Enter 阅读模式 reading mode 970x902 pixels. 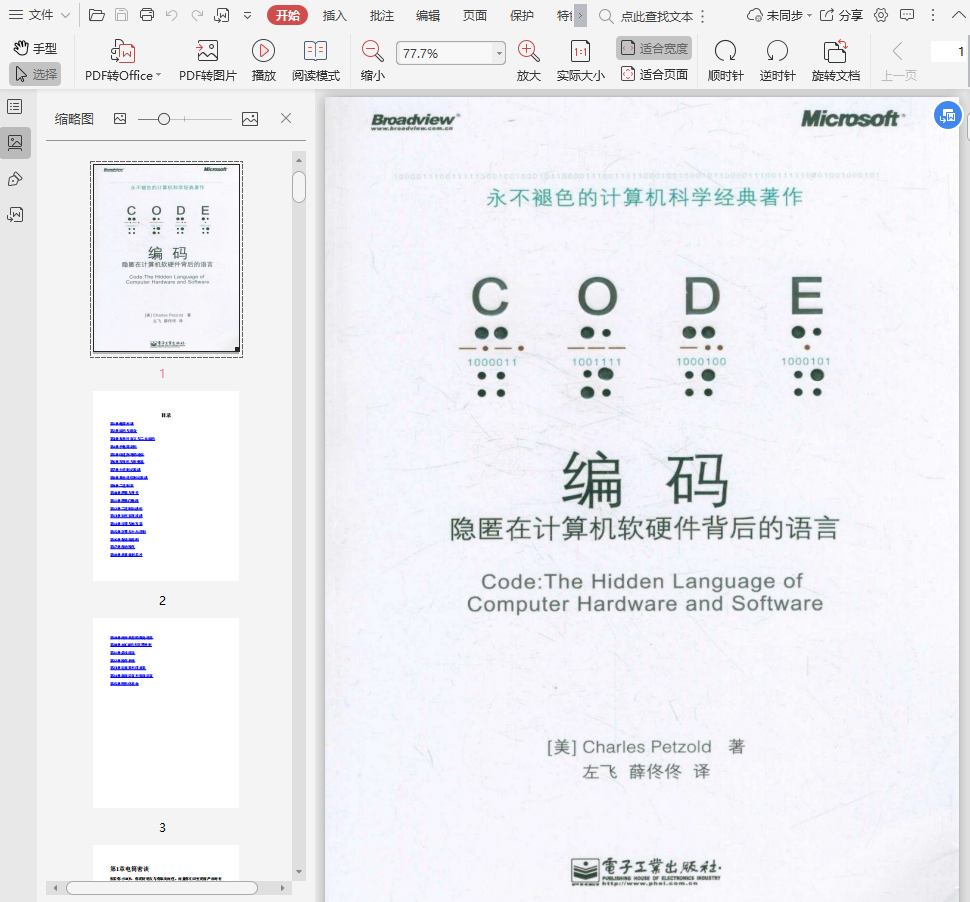pos(315,61)
